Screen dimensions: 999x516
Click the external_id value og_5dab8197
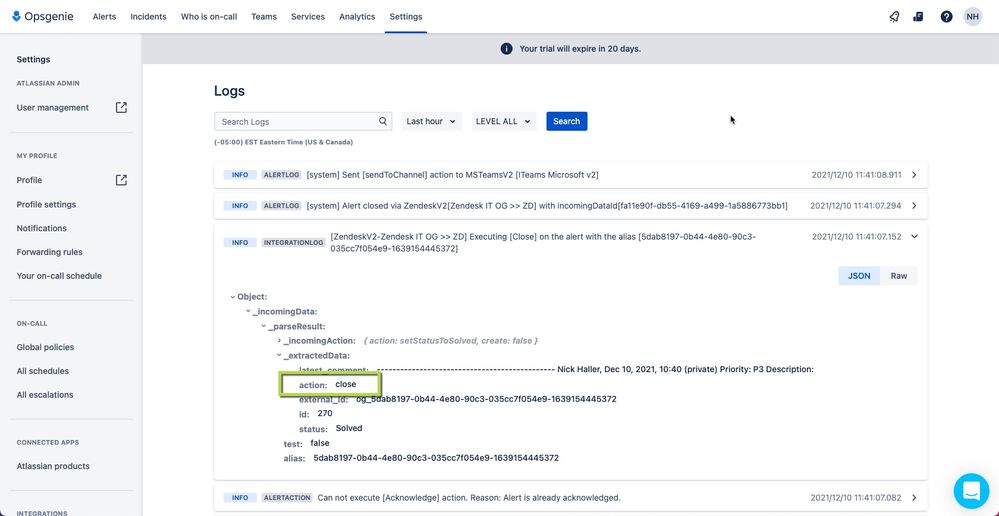coord(486,399)
